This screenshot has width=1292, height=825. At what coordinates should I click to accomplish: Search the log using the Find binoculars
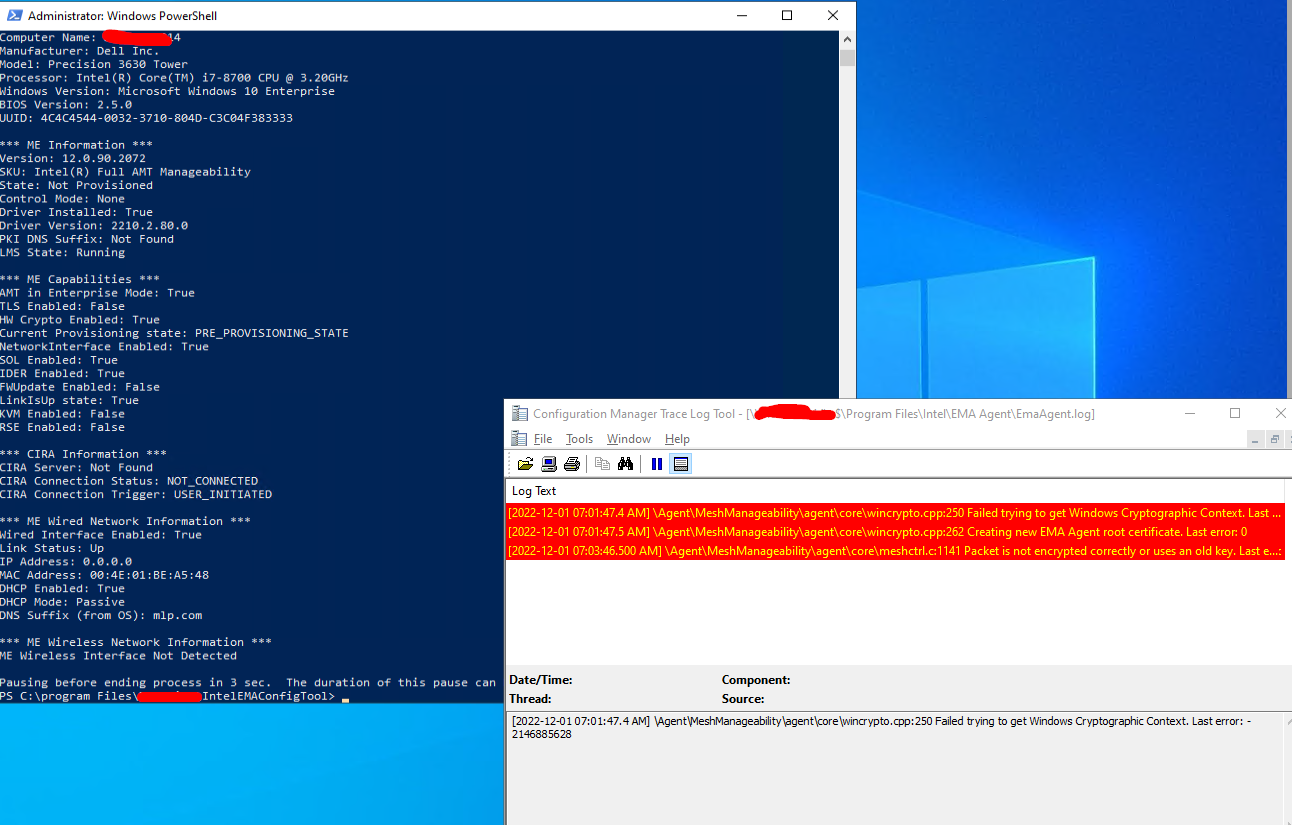(x=625, y=463)
